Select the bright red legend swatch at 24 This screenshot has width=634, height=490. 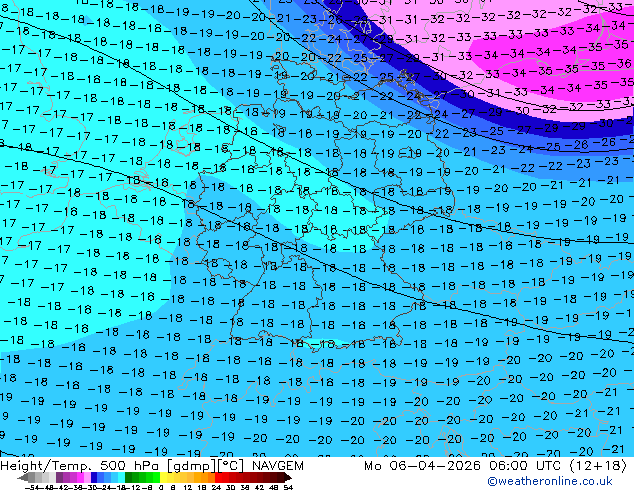coord(218,478)
